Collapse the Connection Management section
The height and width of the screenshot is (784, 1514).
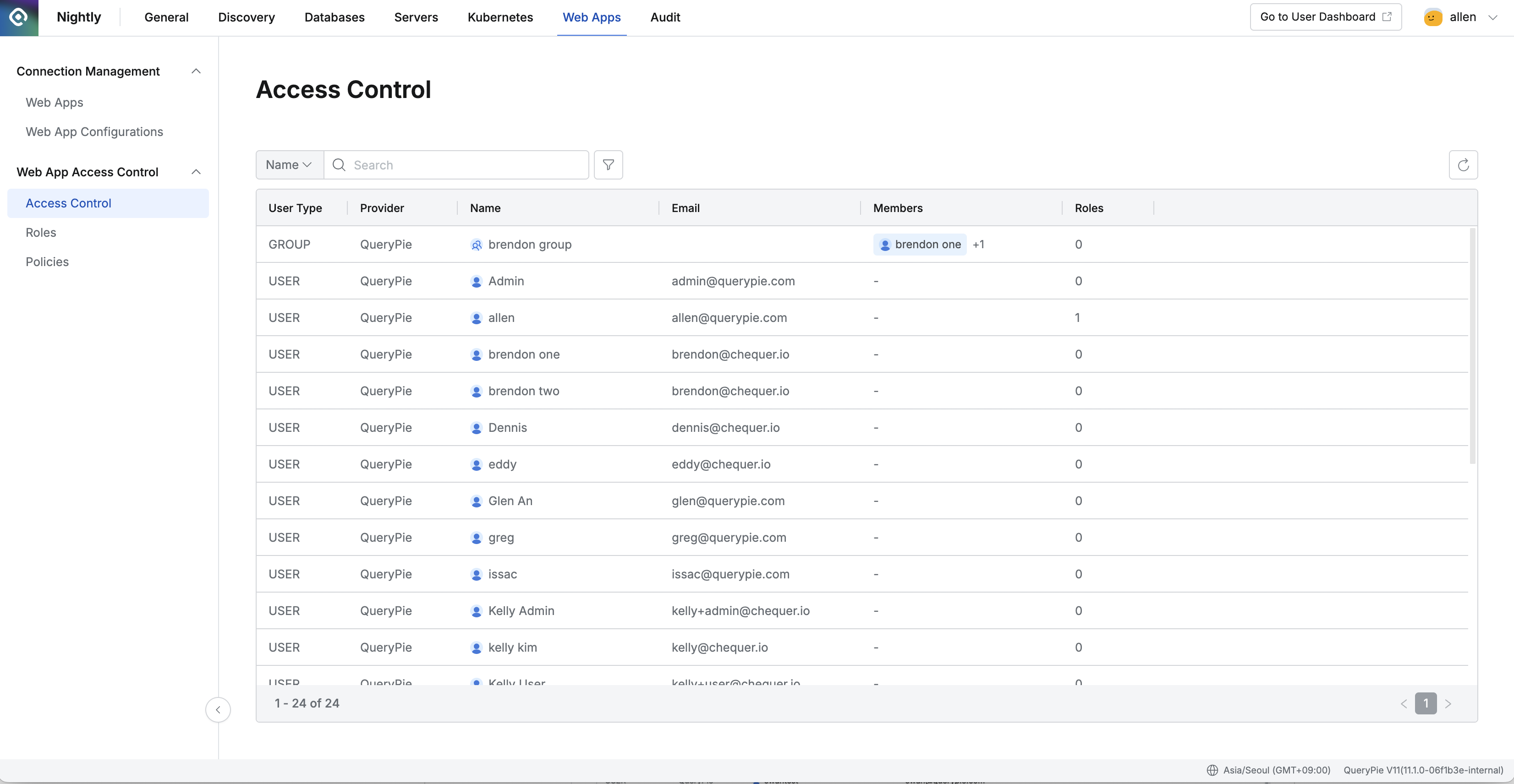pyautogui.click(x=196, y=71)
